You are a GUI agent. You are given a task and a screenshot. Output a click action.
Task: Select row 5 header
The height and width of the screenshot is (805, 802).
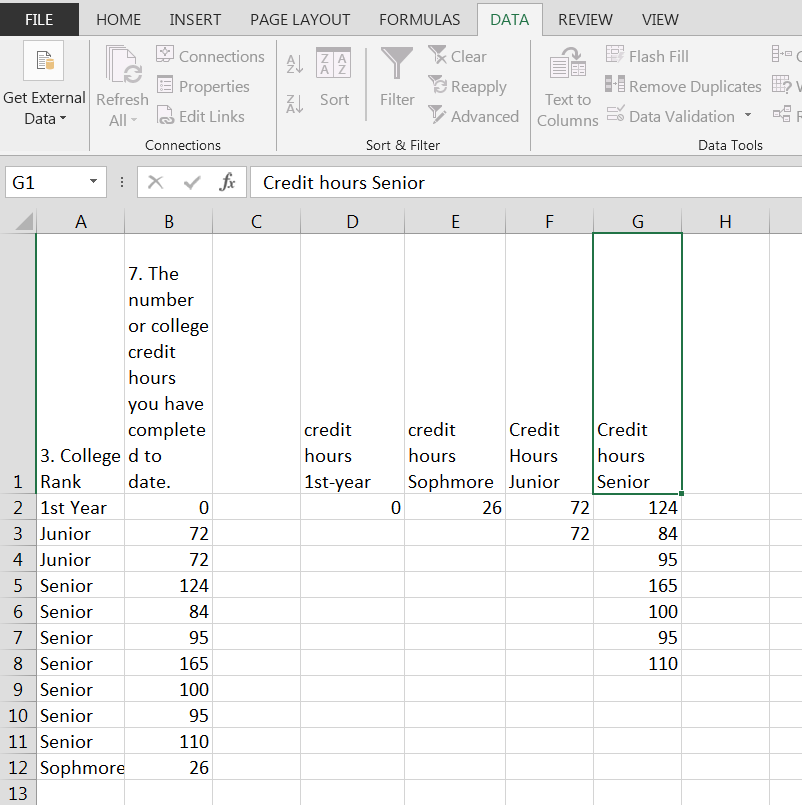pos(18,585)
